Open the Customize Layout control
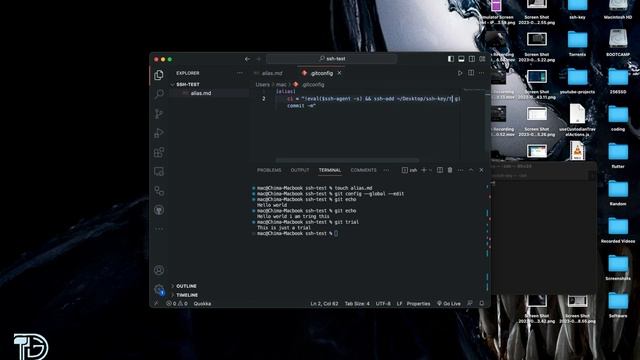The height and width of the screenshot is (360, 640). [x=482, y=59]
